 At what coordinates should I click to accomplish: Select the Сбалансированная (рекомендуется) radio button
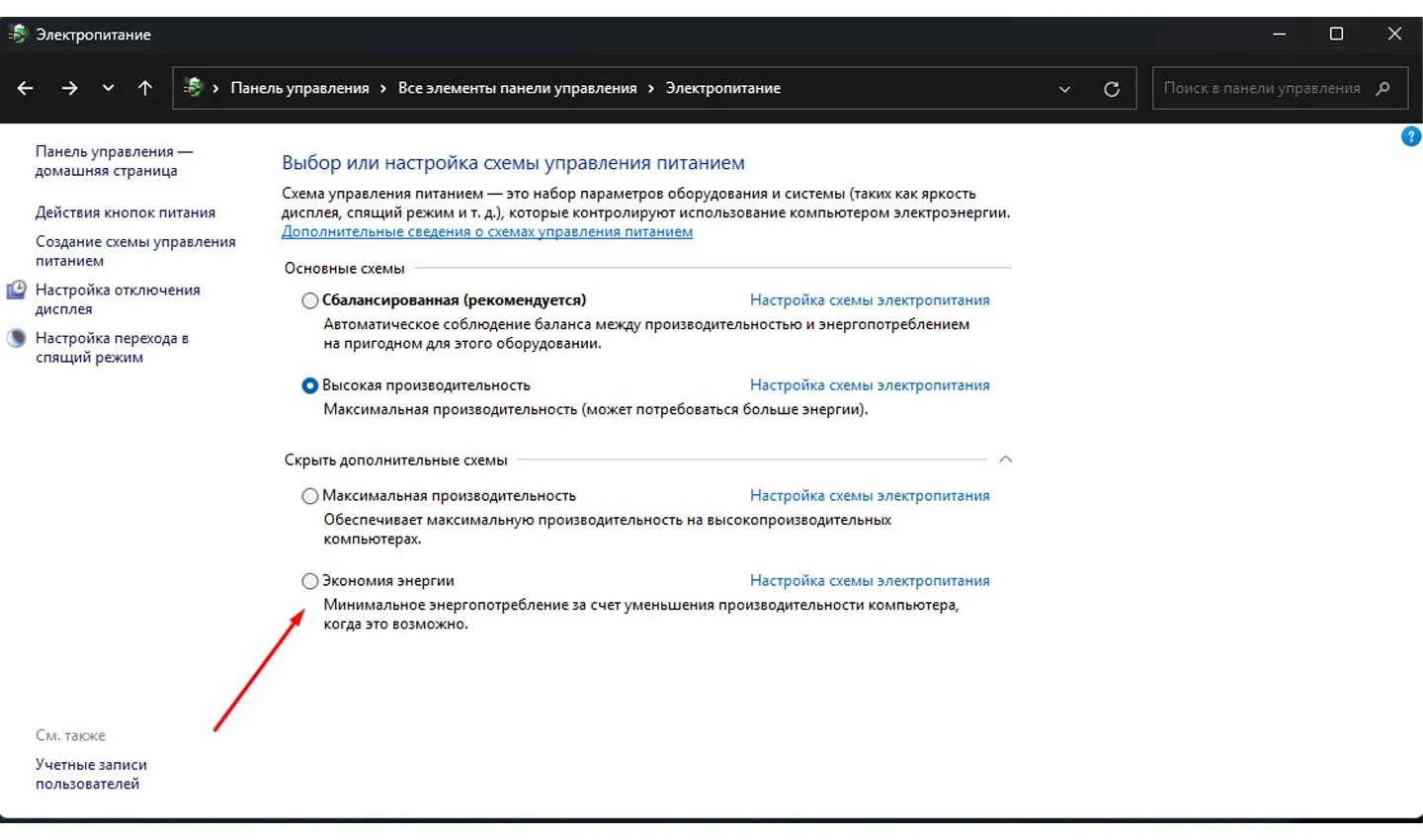coord(310,300)
